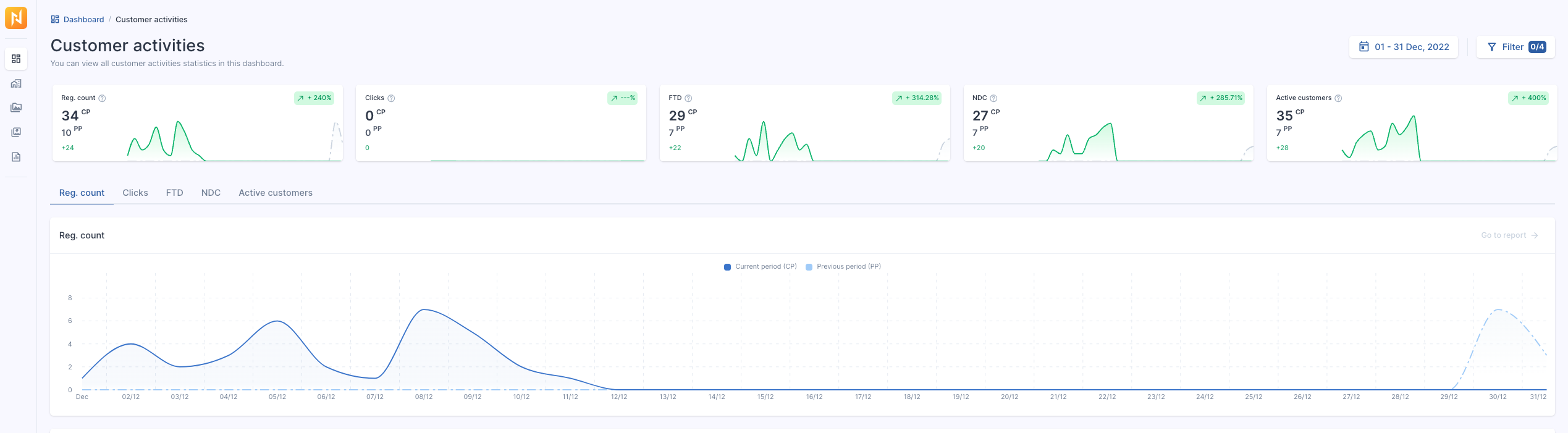Open the bar chart report icon in the sidebar

coord(16,157)
